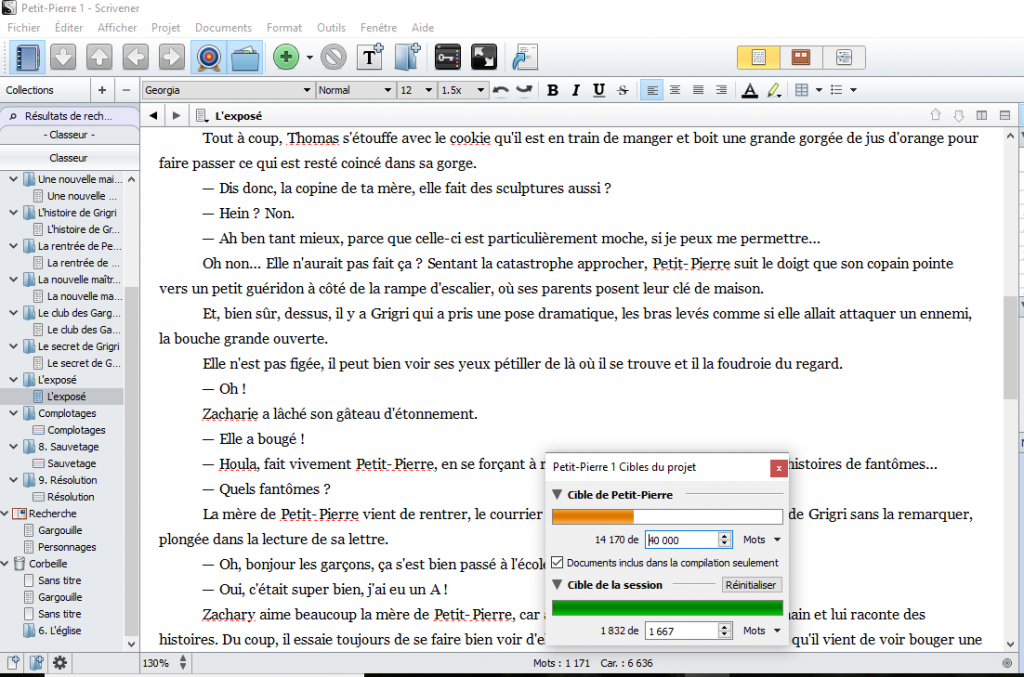
Task: Open the Outils menu
Action: pyautogui.click(x=331, y=27)
